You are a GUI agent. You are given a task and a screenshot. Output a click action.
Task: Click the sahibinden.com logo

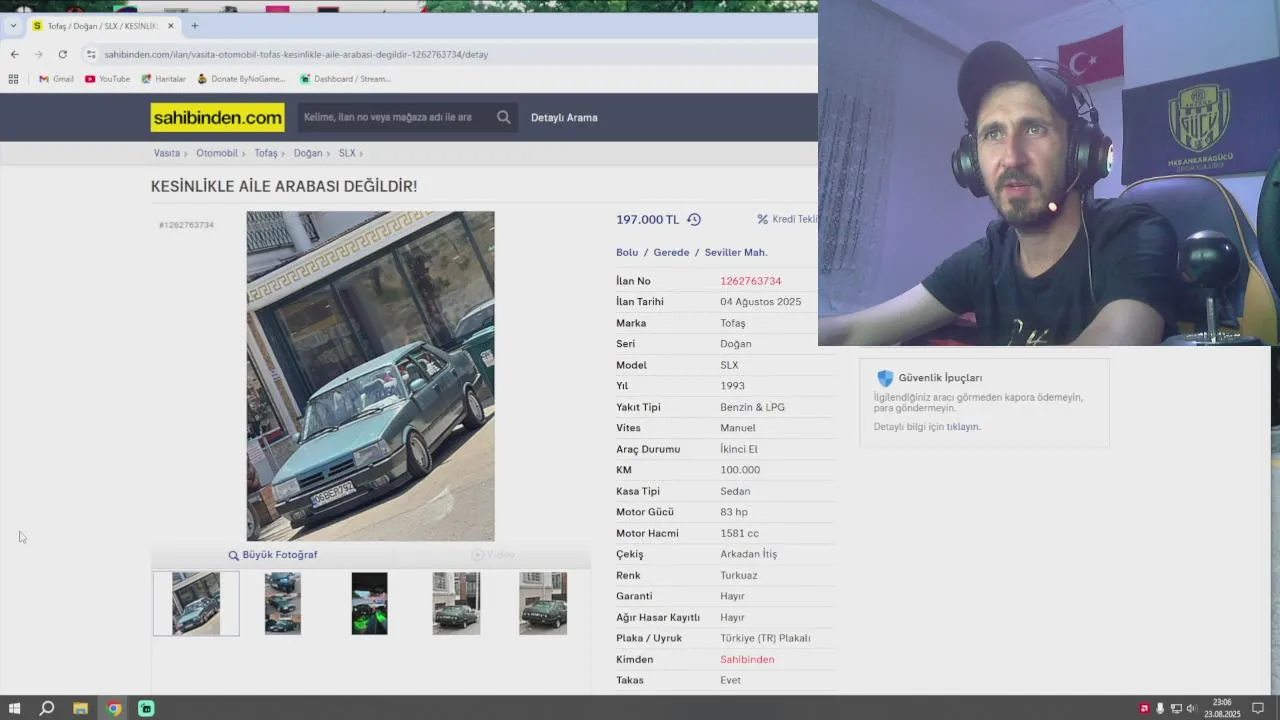(x=217, y=117)
